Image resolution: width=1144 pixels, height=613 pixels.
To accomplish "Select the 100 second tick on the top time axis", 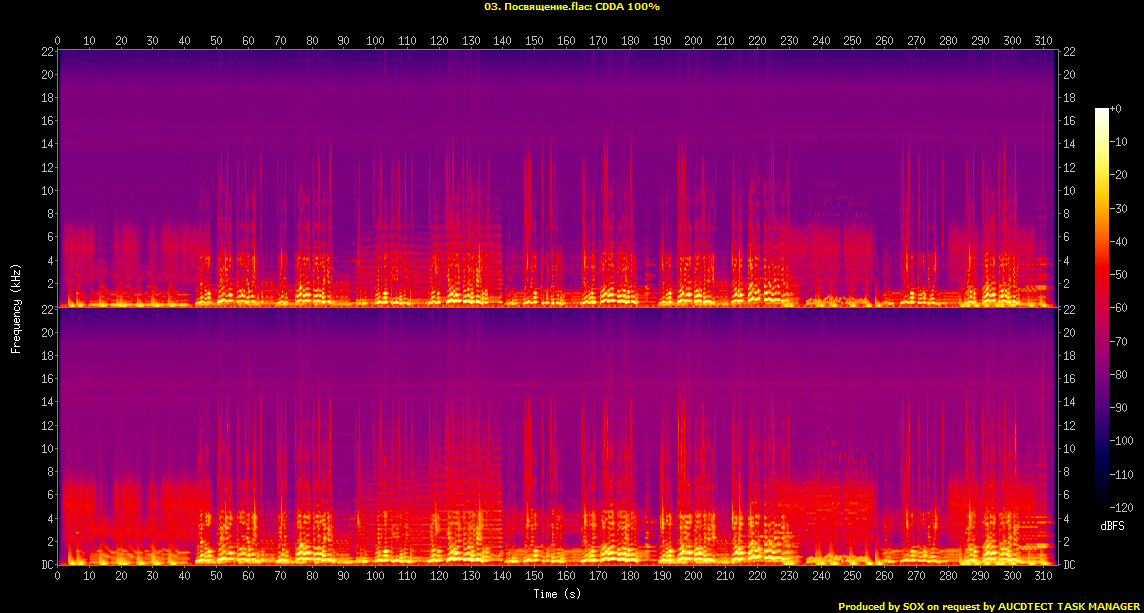I will tap(375, 41).
